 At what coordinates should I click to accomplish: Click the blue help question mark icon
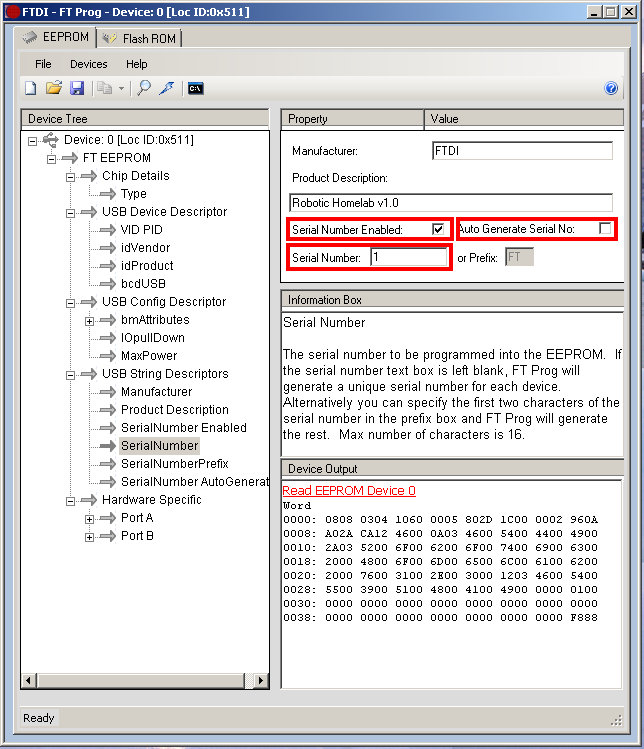click(612, 88)
